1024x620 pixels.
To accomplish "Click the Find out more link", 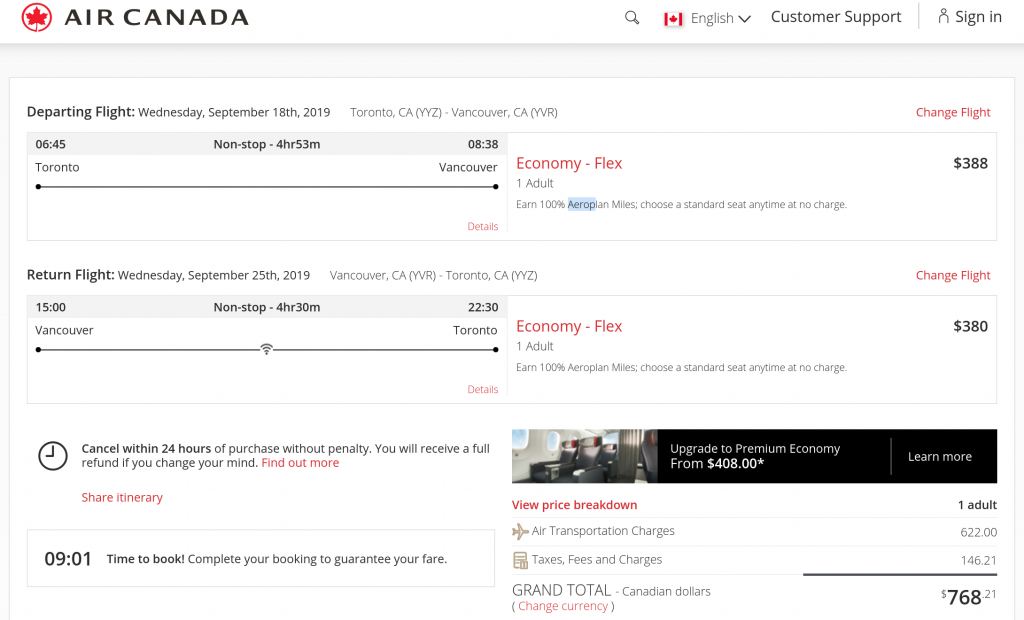I will coord(300,463).
